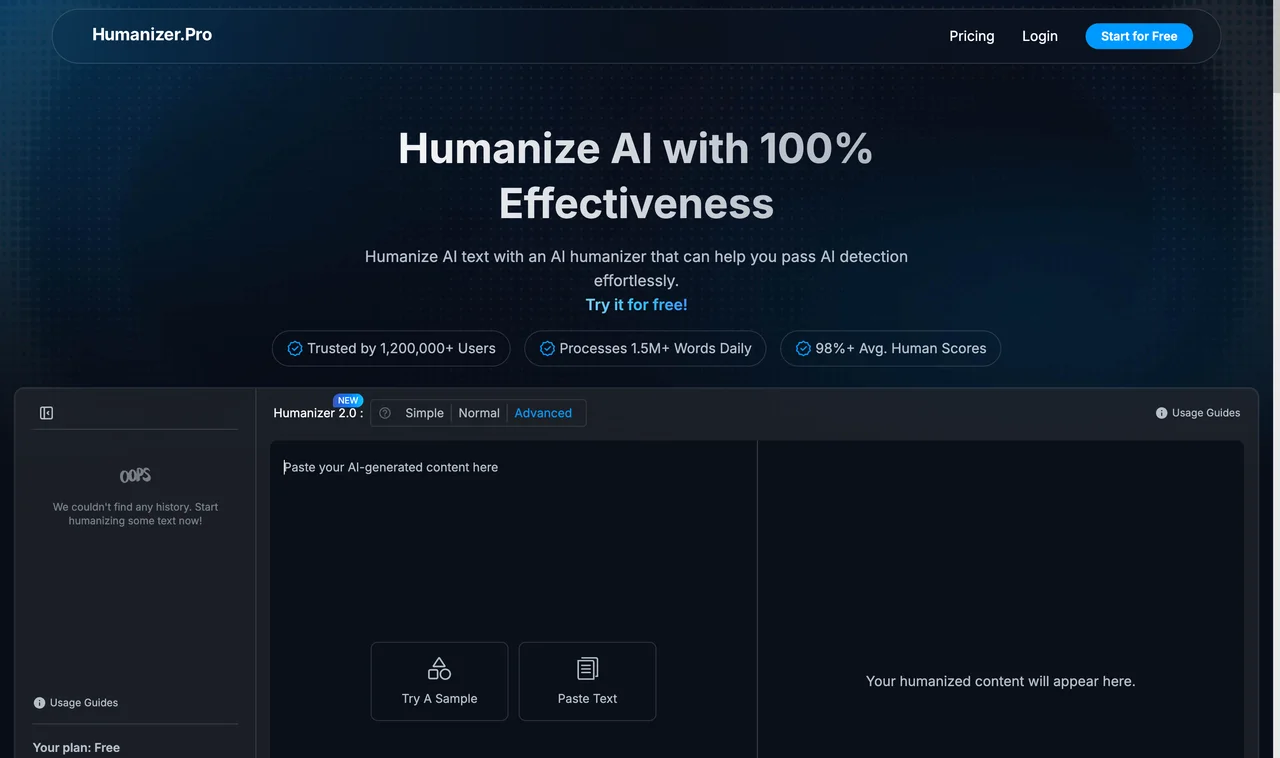This screenshot has width=1280, height=758.
Task: Open the Login page
Action: 1040,36
